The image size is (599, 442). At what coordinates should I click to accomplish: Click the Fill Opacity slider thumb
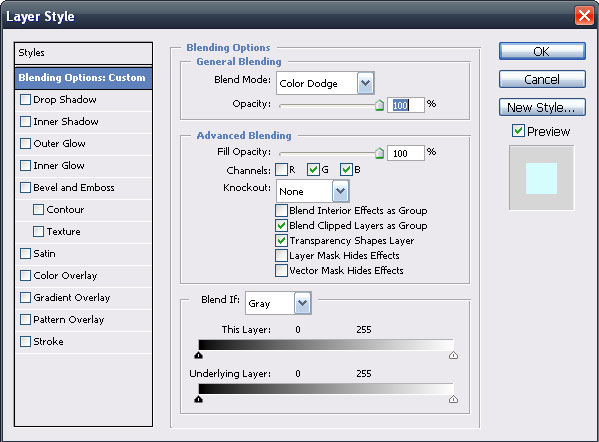[379, 153]
